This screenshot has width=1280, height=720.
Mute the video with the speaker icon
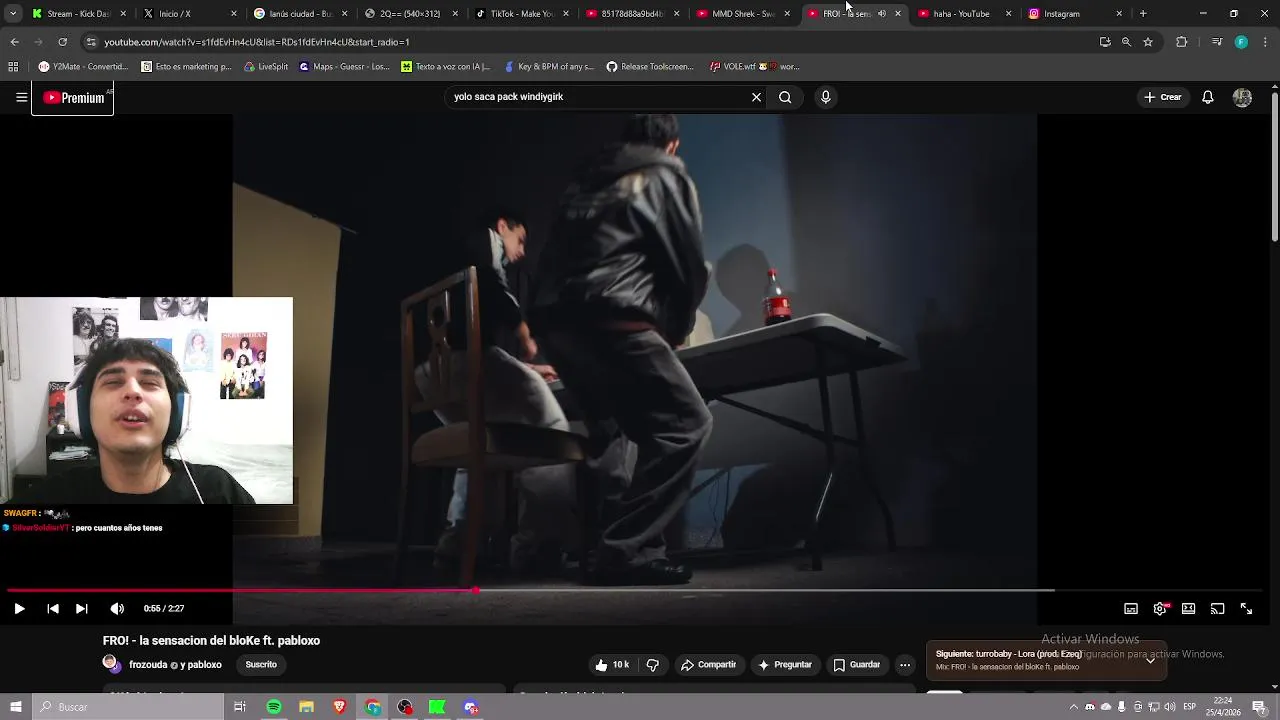[x=117, y=608]
